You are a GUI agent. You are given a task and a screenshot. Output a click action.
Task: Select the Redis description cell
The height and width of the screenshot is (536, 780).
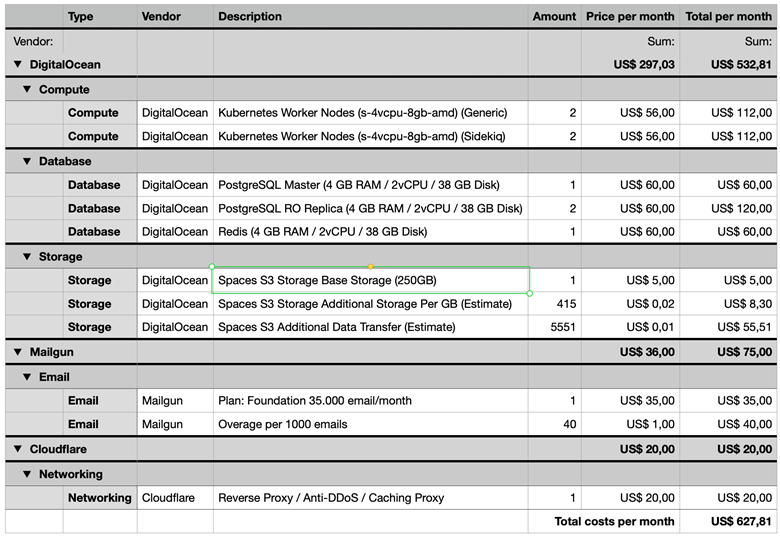(x=371, y=231)
